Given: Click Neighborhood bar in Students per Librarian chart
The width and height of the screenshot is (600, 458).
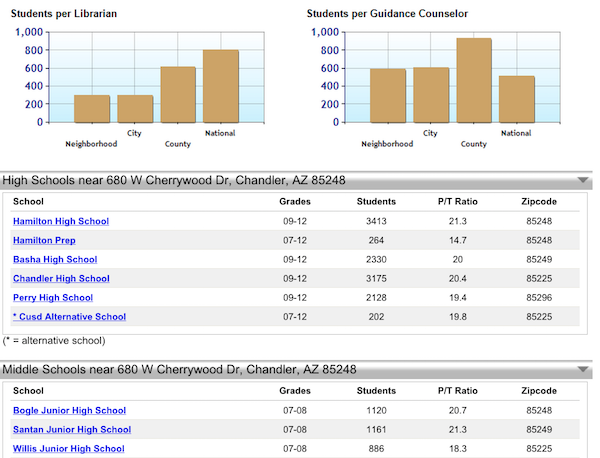Looking at the screenshot, I should pos(92,109).
